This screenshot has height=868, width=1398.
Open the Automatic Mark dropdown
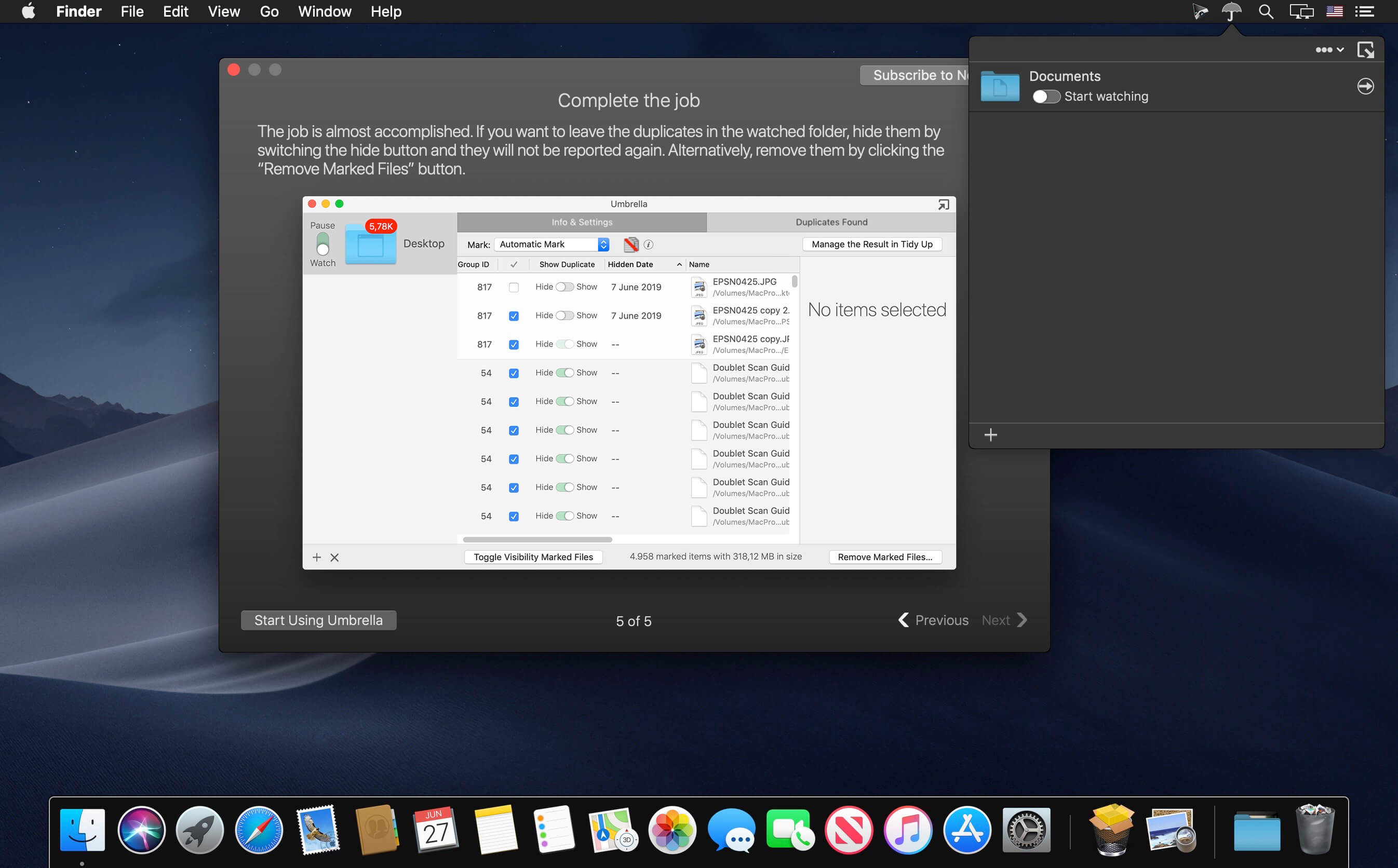(x=551, y=245)
